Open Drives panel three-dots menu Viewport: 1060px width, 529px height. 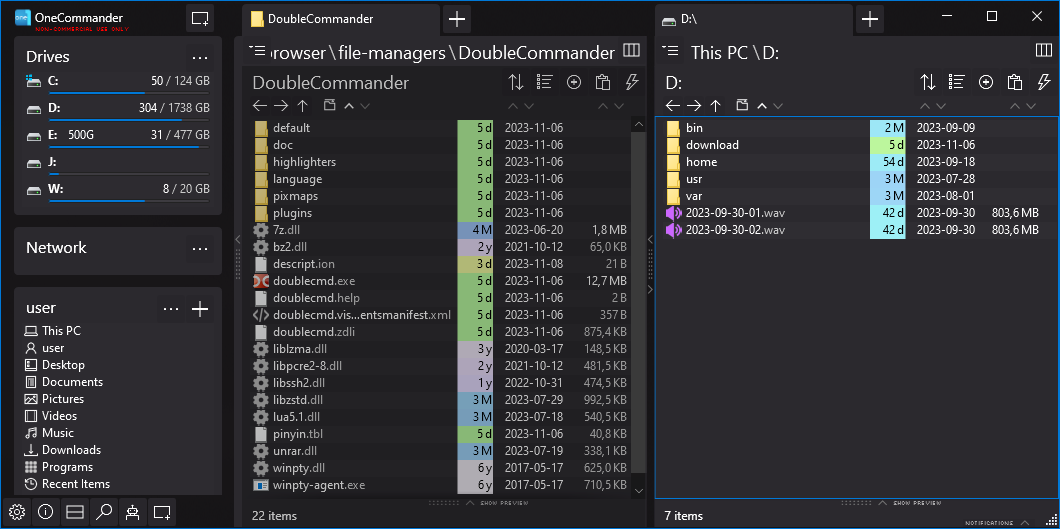coord(200,57)
